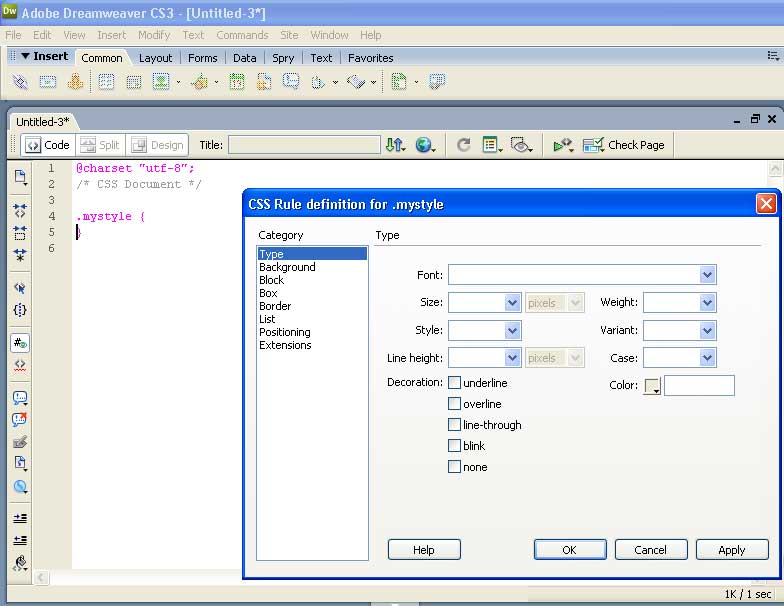The width and height of the screenshot is (784, 606).
Task: Click the OK button
Action: (570, 550)
